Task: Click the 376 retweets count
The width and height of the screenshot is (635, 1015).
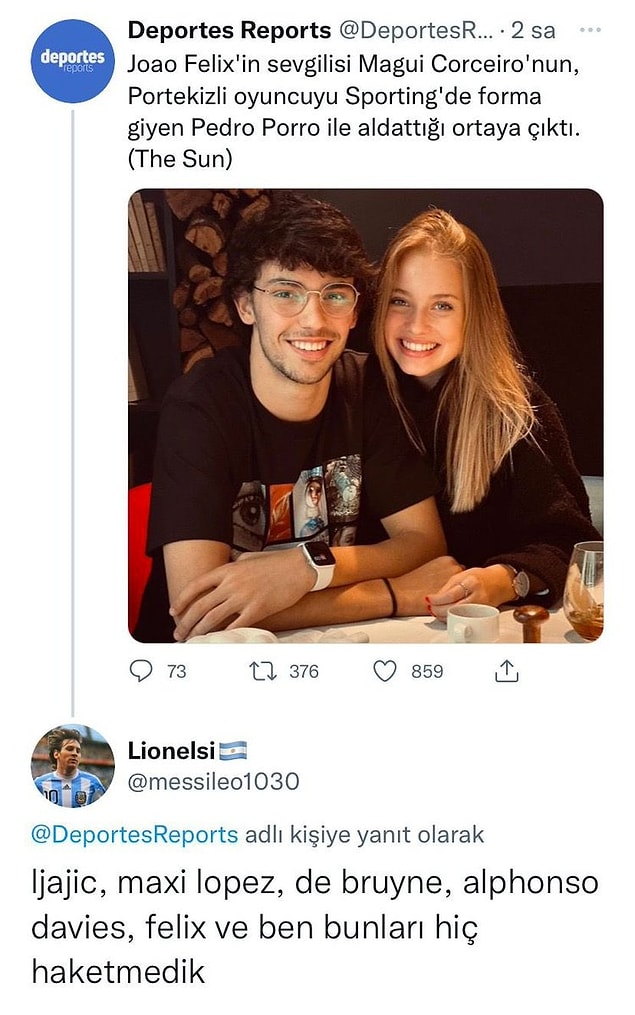Action: click(304, 672)
